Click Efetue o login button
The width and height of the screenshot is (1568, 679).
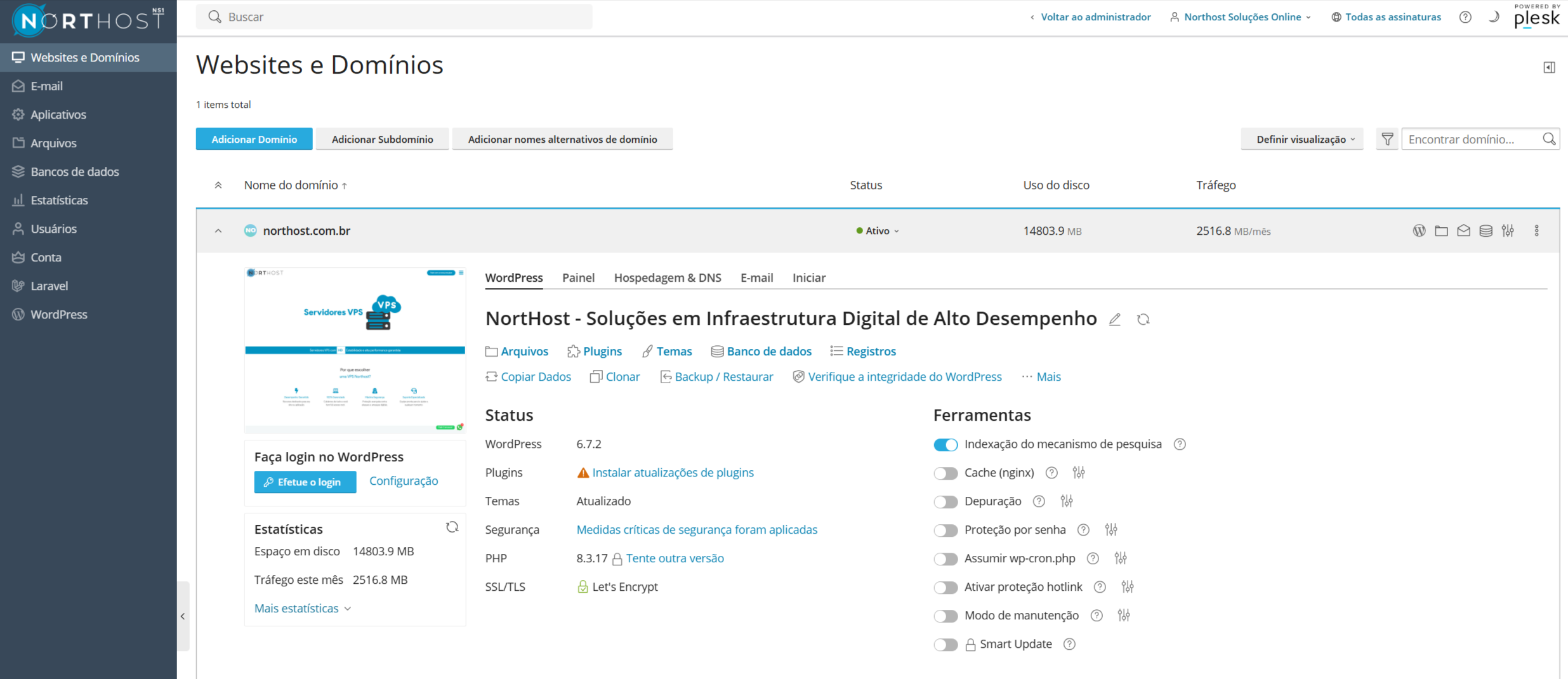pyautogui.click(x=305, y=482)
